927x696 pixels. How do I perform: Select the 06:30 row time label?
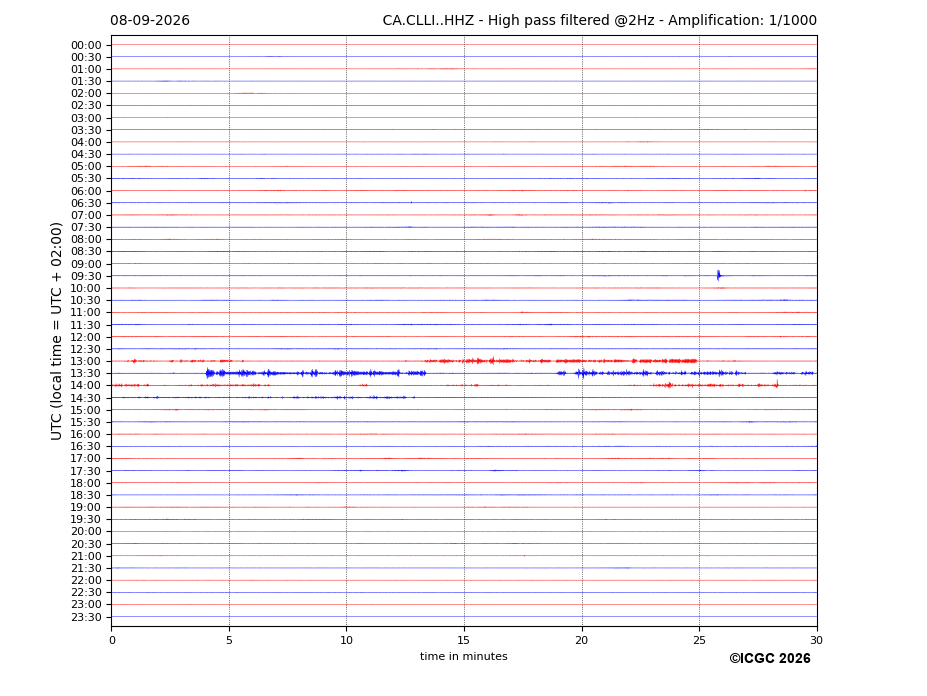86,203
